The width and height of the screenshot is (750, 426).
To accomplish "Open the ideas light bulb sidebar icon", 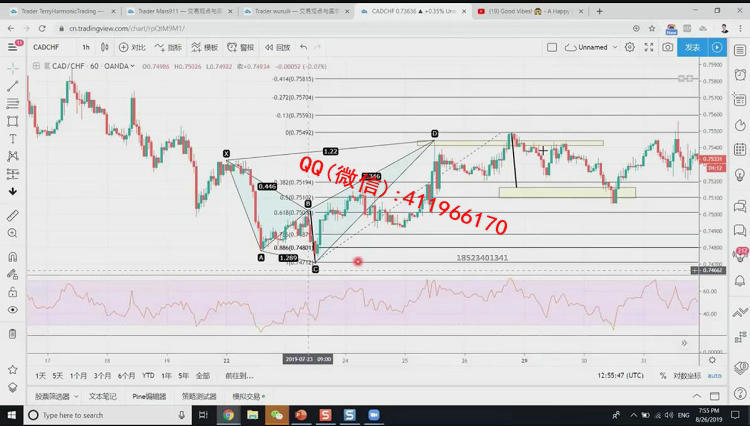I will coord(740,174).
